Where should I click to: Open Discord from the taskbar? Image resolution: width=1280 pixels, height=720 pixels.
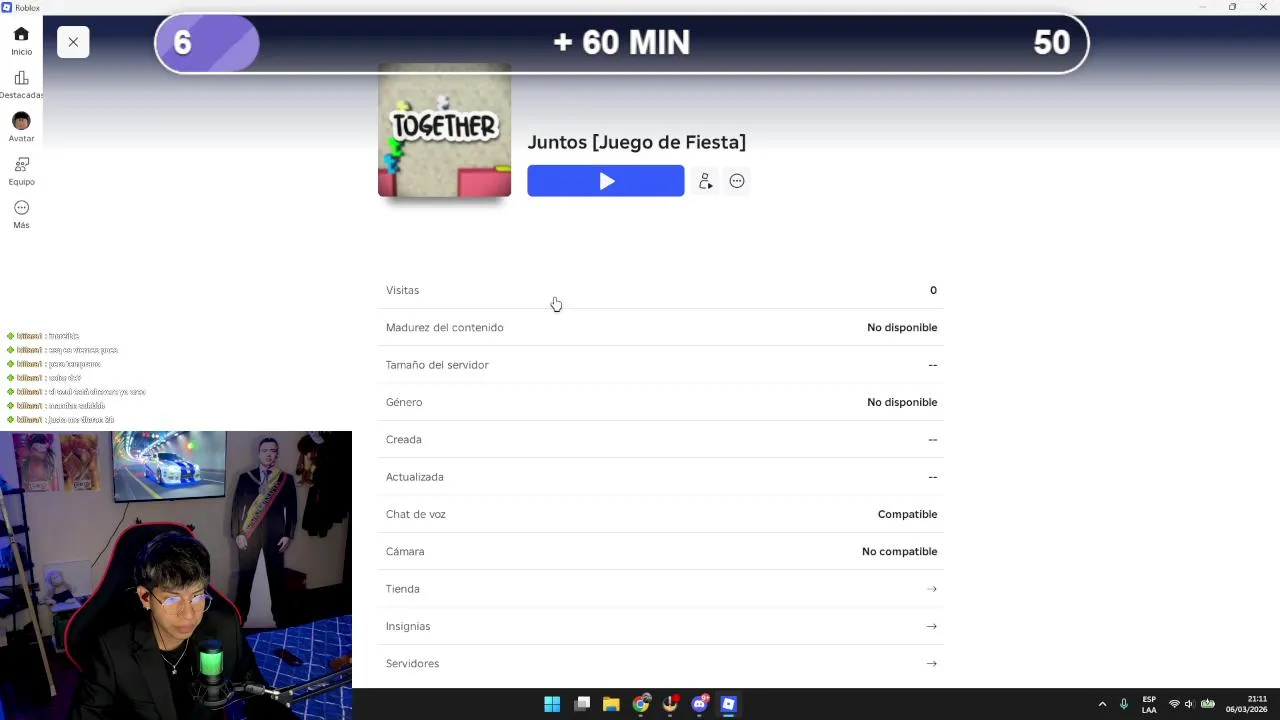pyautogui.click(x=700, y=704)
